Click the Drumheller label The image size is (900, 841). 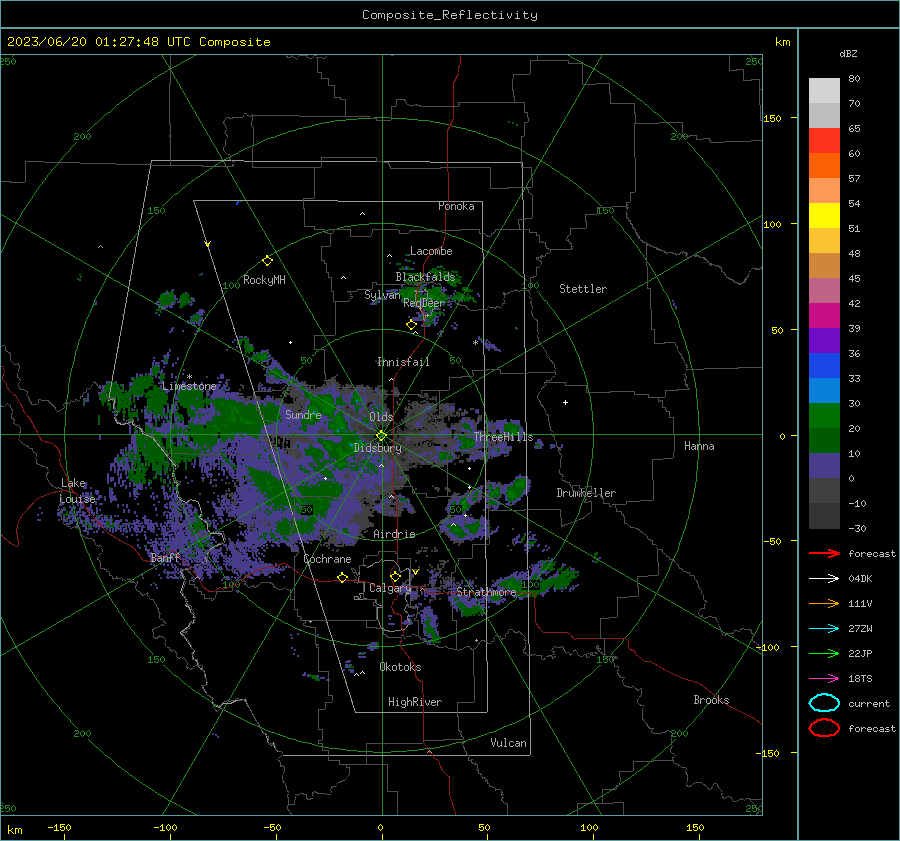click(586, 493)
